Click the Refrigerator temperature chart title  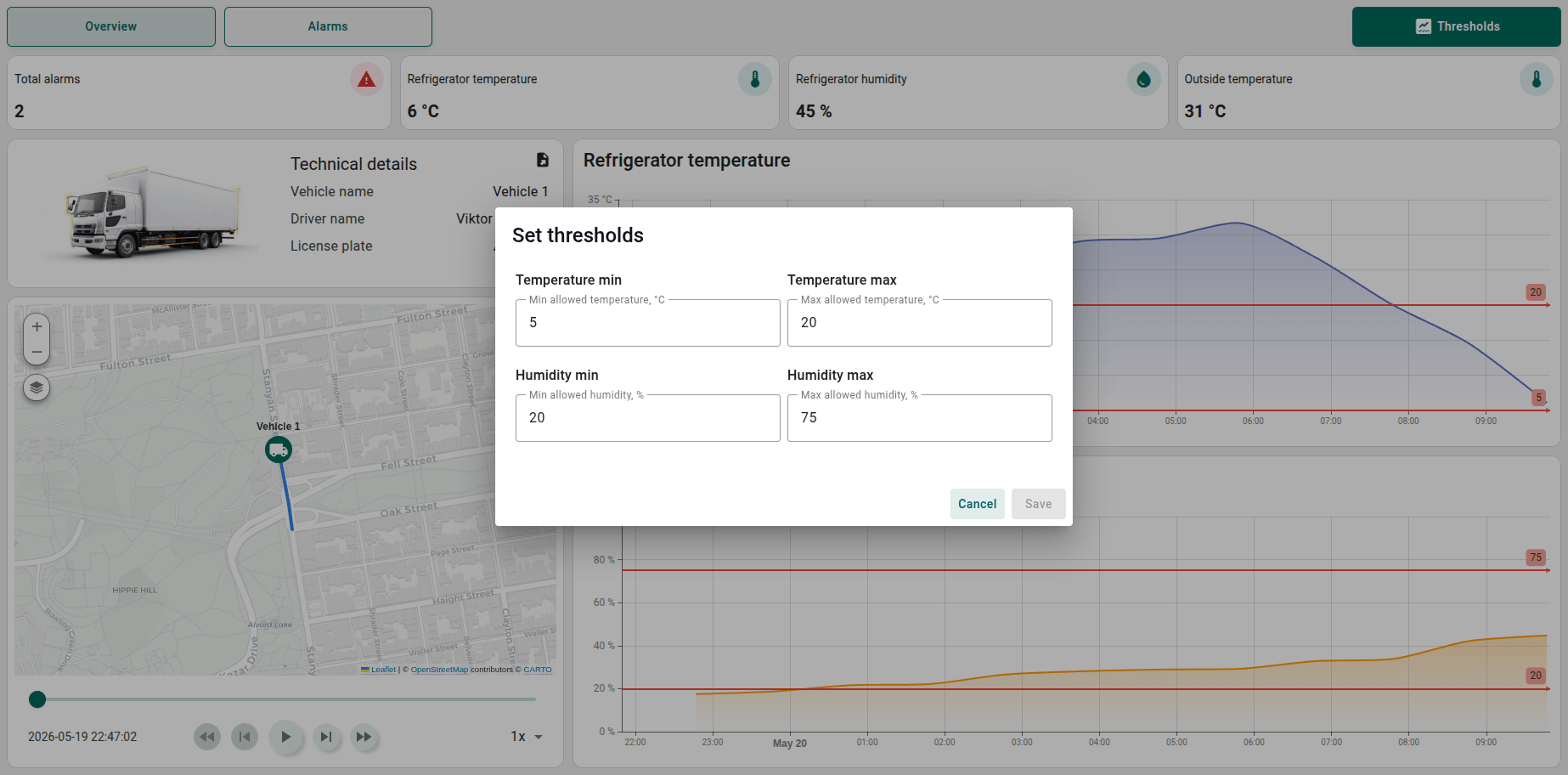[x=686, y=161]
